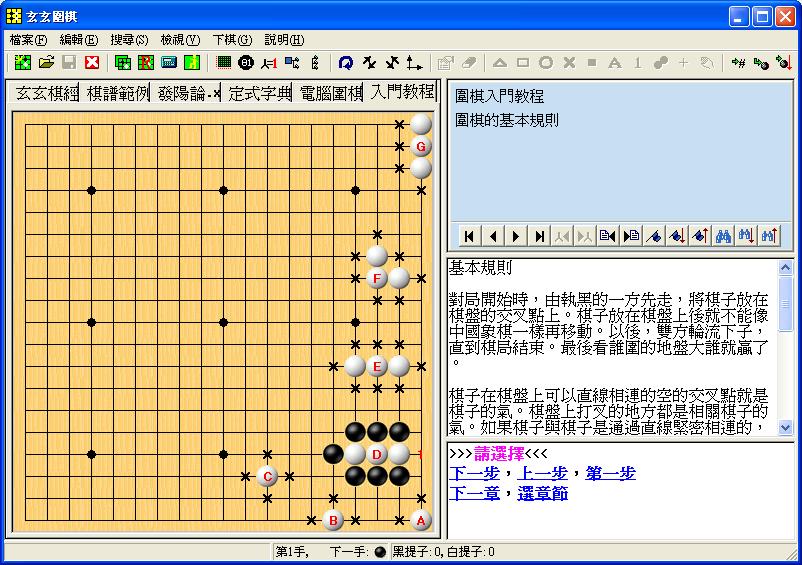
Task: Click the green arrow with hash symbol icon
Action: click(738, 62)
